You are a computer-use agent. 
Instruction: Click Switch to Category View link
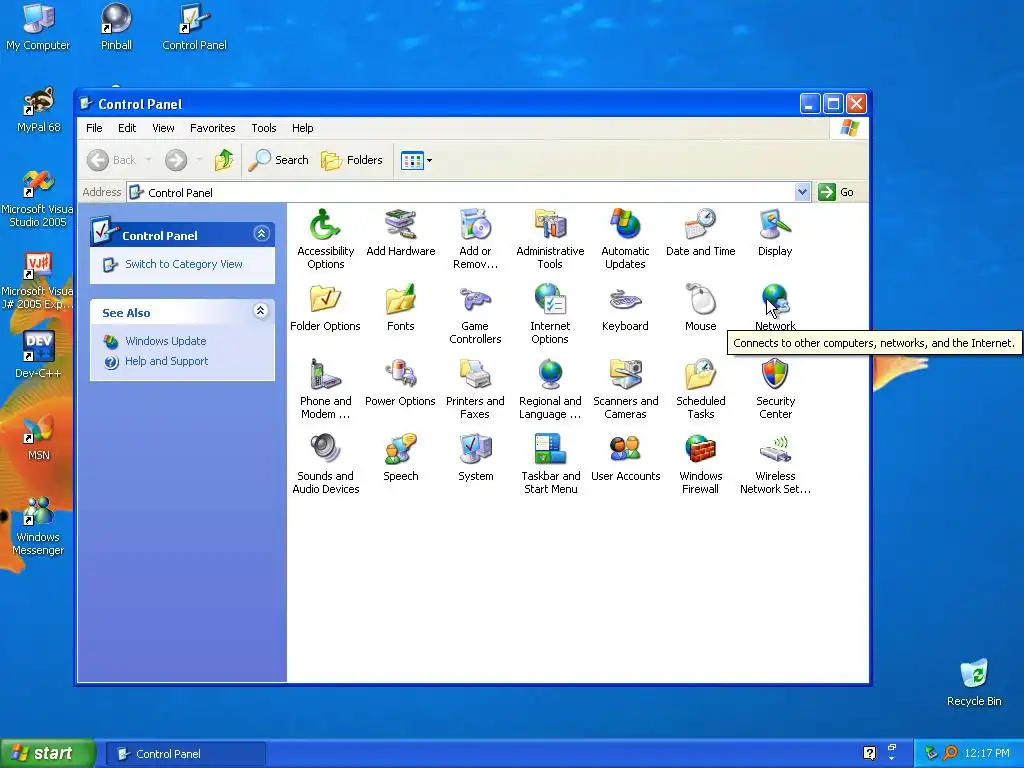click(x=184, y=264)
